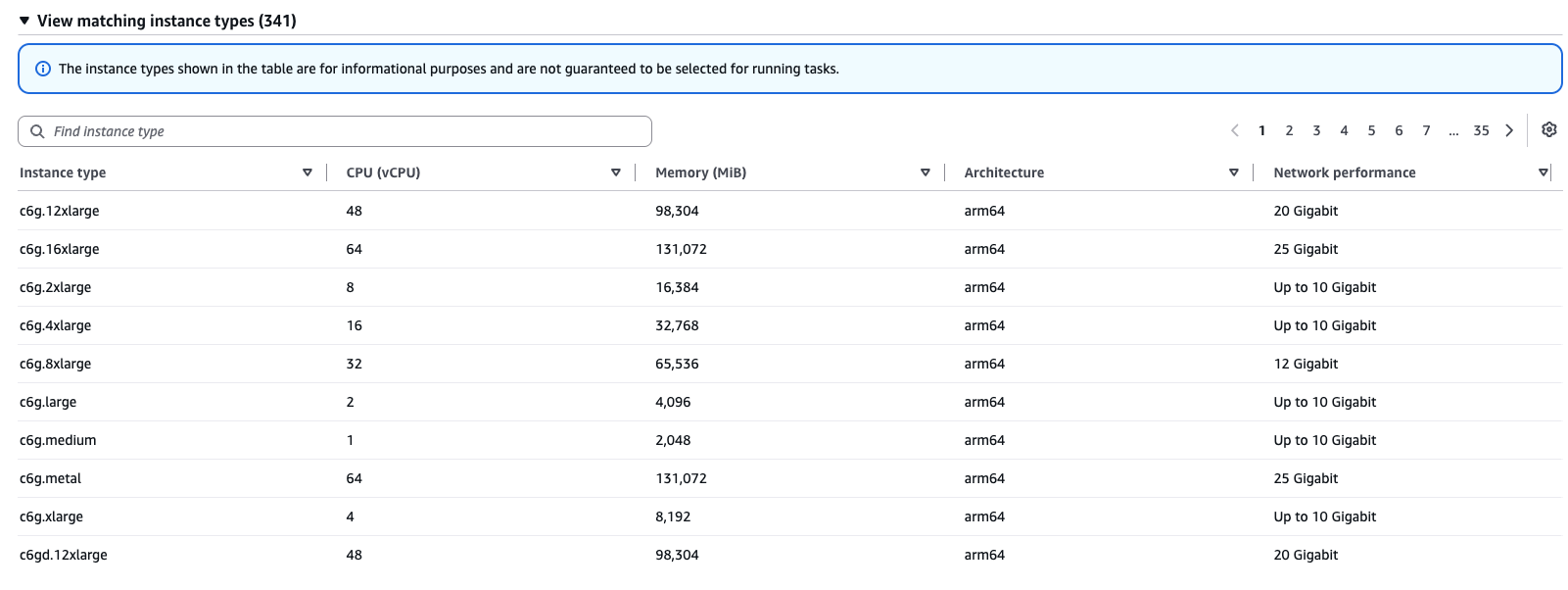
Task: Click the Network performance column header
Action: (1344, 172)
